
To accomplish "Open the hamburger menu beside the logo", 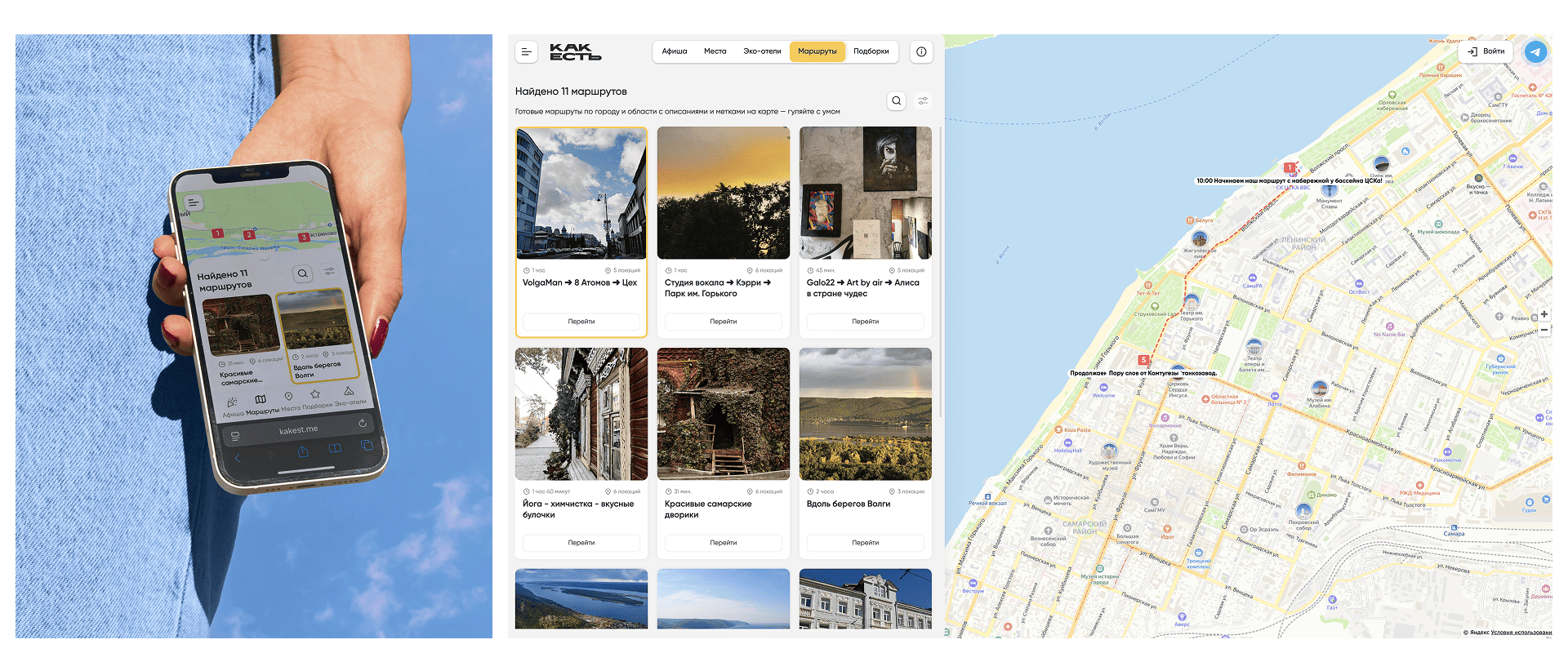I will pyautogui.click(x=526, y=52).
